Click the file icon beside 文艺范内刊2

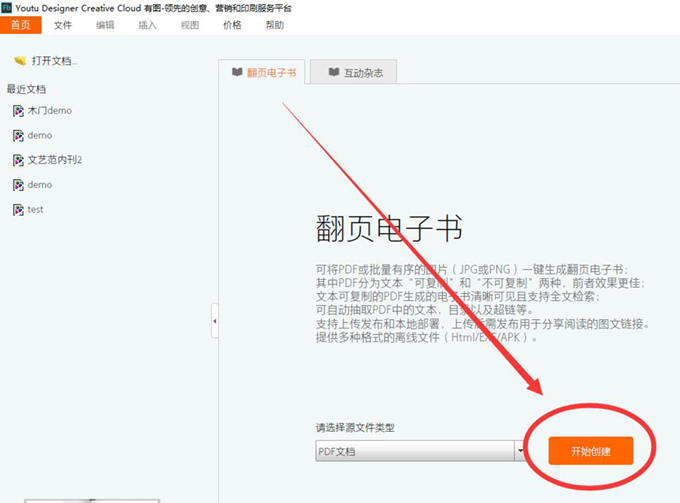coord(18,160)
